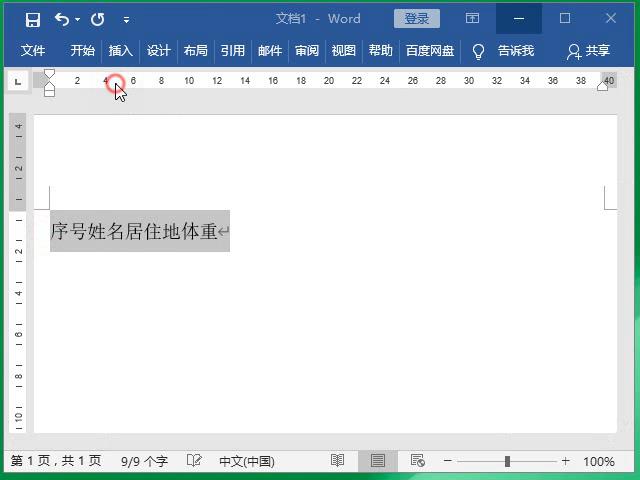Click the 告诉我 search box
The width and height of the screenshot is (640, 480).
pyautogui.click(x=516, y=51)
